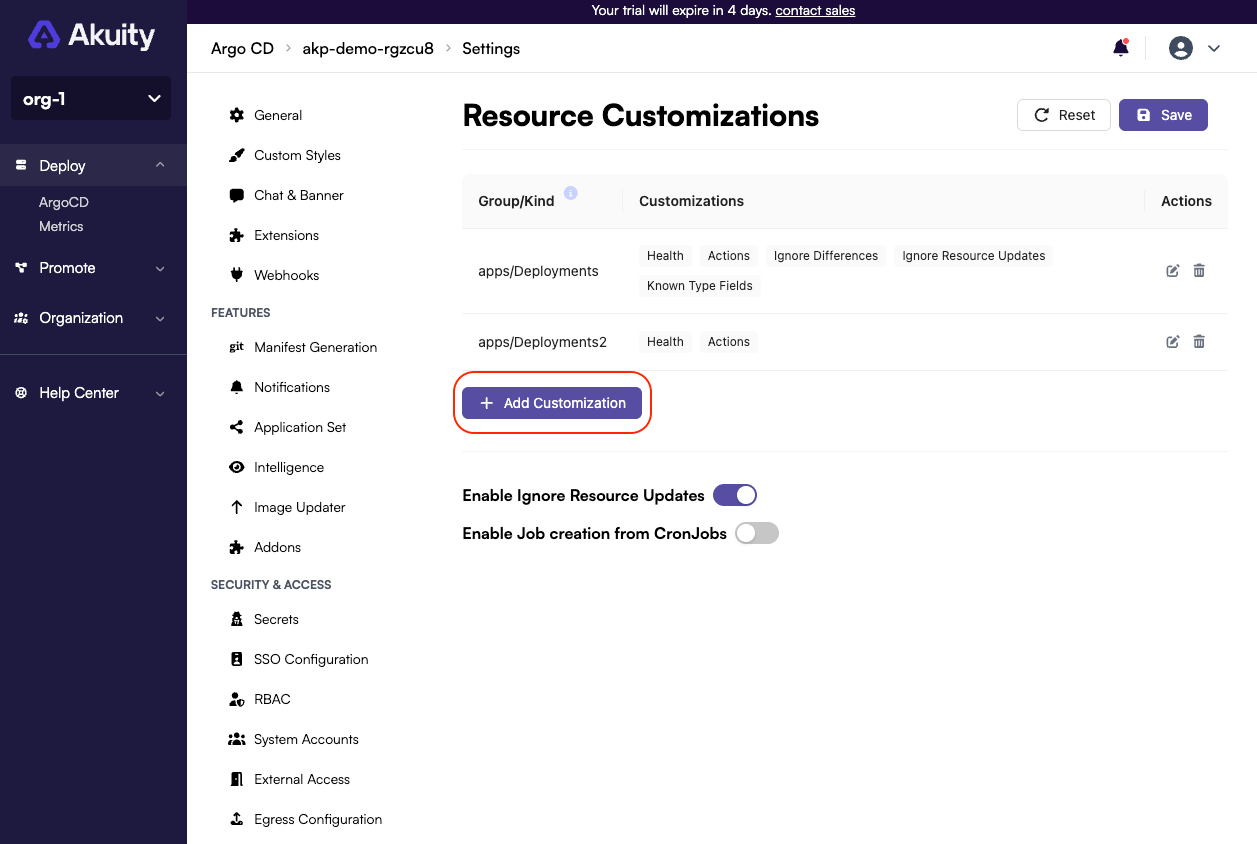
Task: Open the Application Set share icon
Action: pyautogui.click(x=236, y=427)
